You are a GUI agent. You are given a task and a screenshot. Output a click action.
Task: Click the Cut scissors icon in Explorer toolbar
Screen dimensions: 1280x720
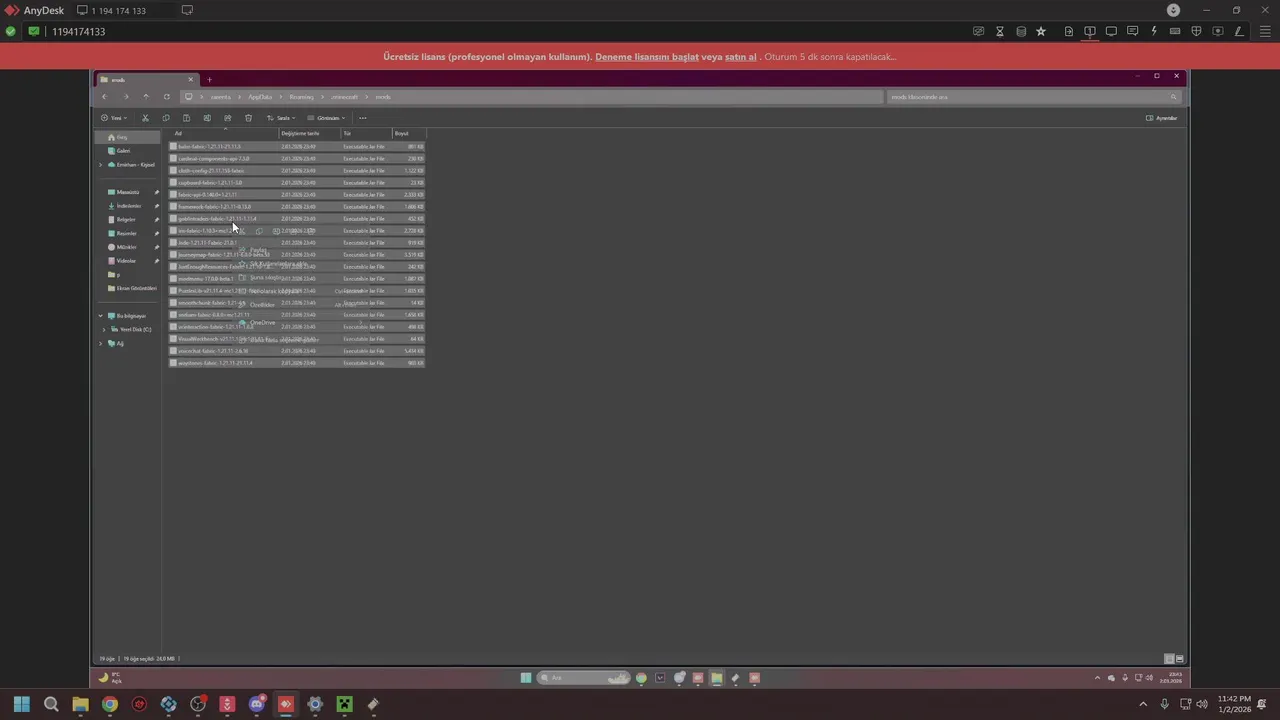tap(145, 118)
